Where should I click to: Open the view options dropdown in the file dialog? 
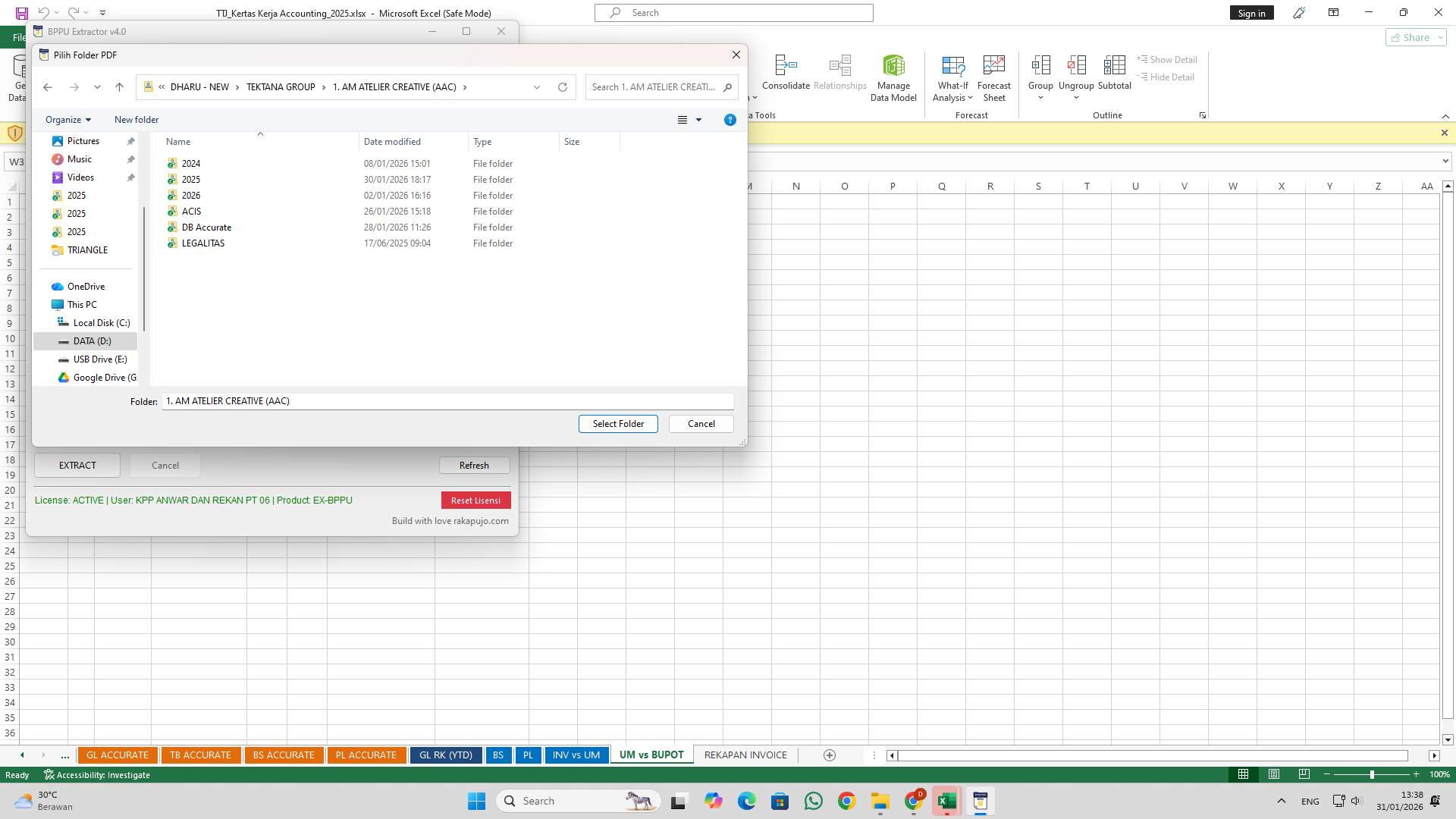(x=698, y=120)
